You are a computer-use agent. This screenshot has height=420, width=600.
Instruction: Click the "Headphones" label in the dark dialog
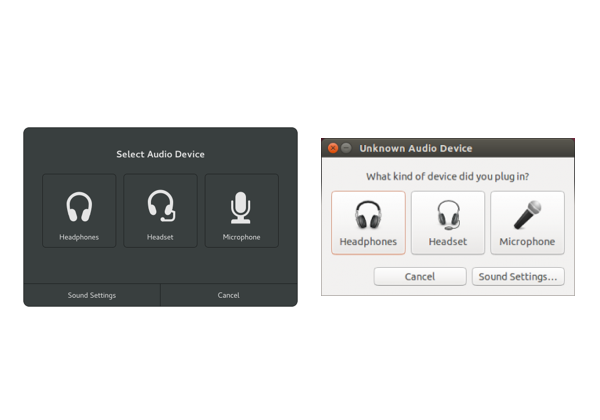tap(79, 238)
